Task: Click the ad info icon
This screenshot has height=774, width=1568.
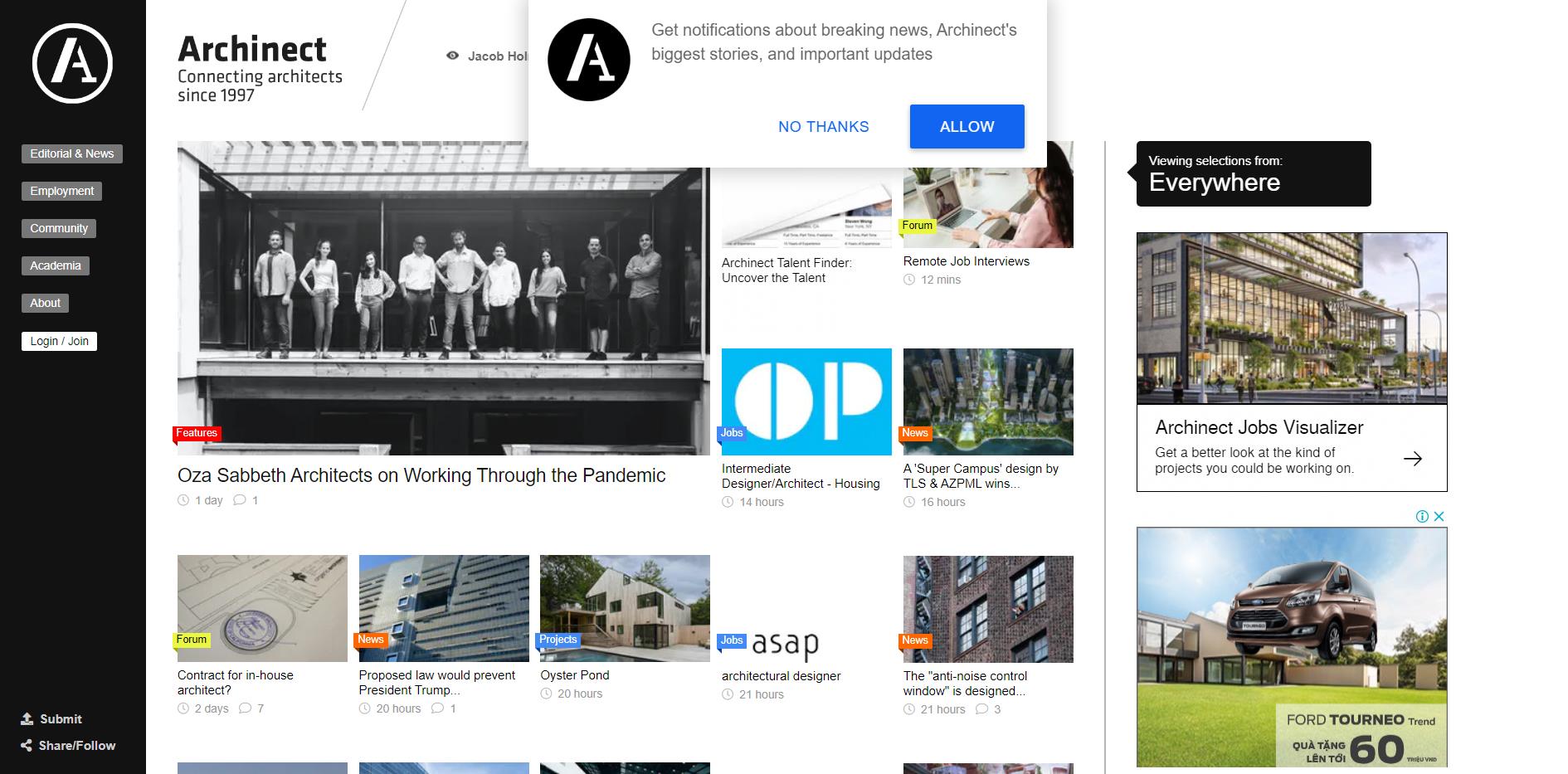Action: [x=1422, y=516]
